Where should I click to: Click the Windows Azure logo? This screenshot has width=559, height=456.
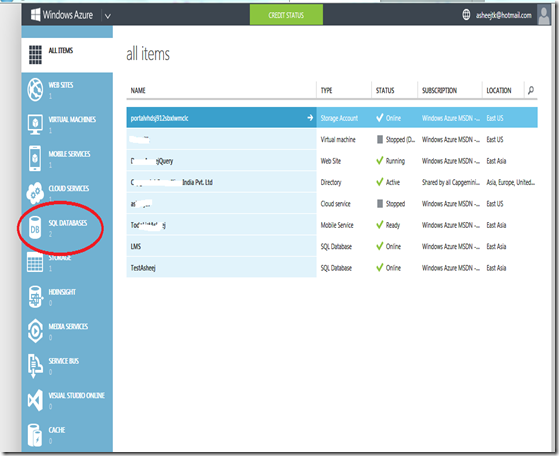(62, 15)
